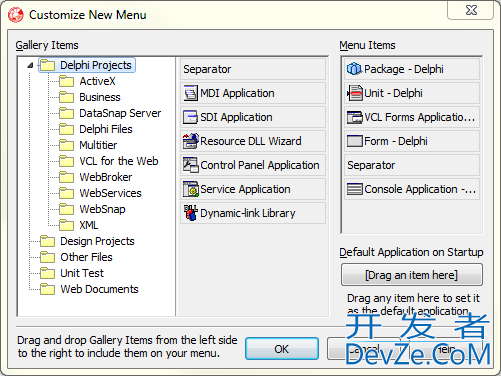The image size is (501, 376).
Task: Select the Business tree label
Action: (x=100, y=97)
